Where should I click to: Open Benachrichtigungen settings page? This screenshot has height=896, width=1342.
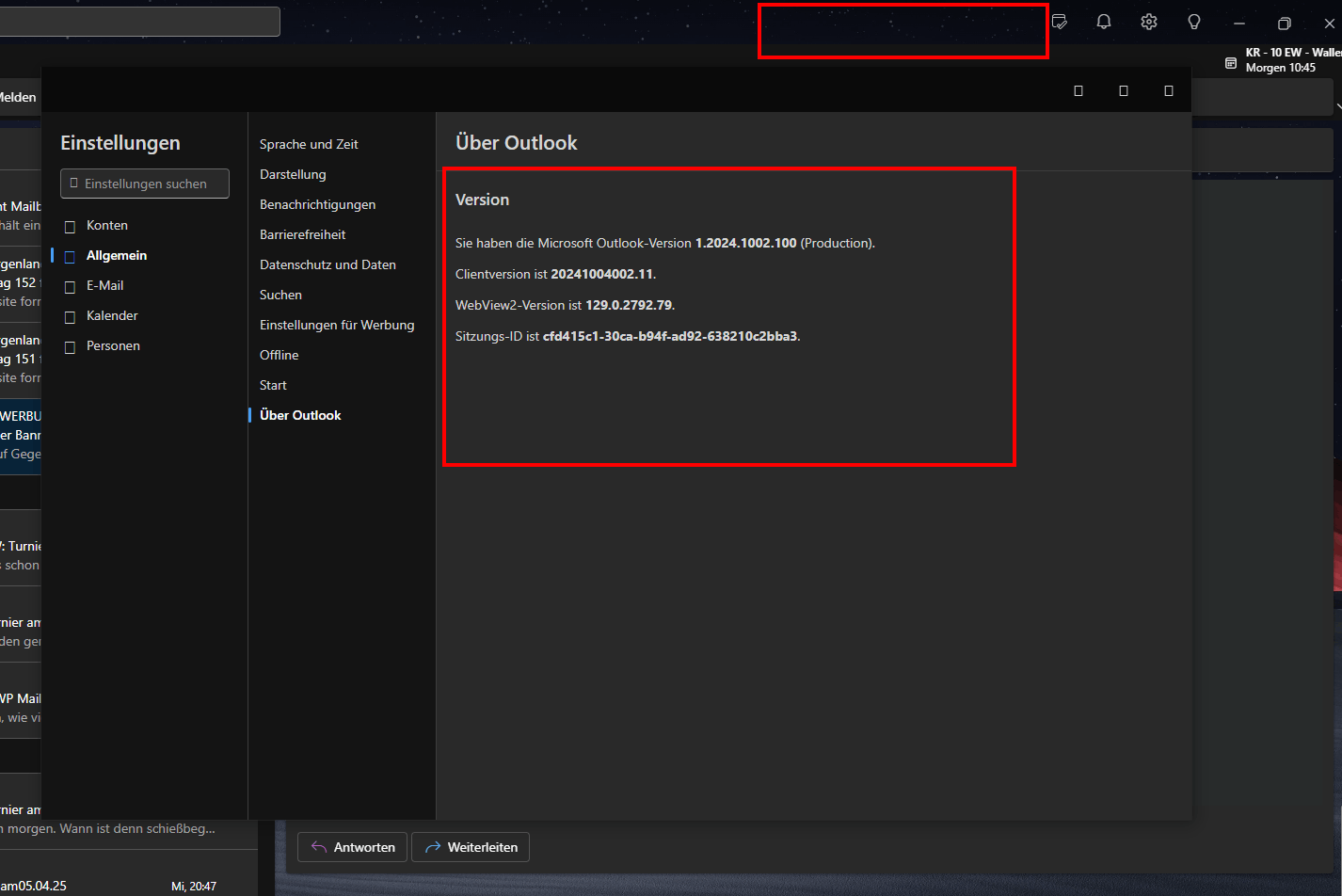coord(317,204)
